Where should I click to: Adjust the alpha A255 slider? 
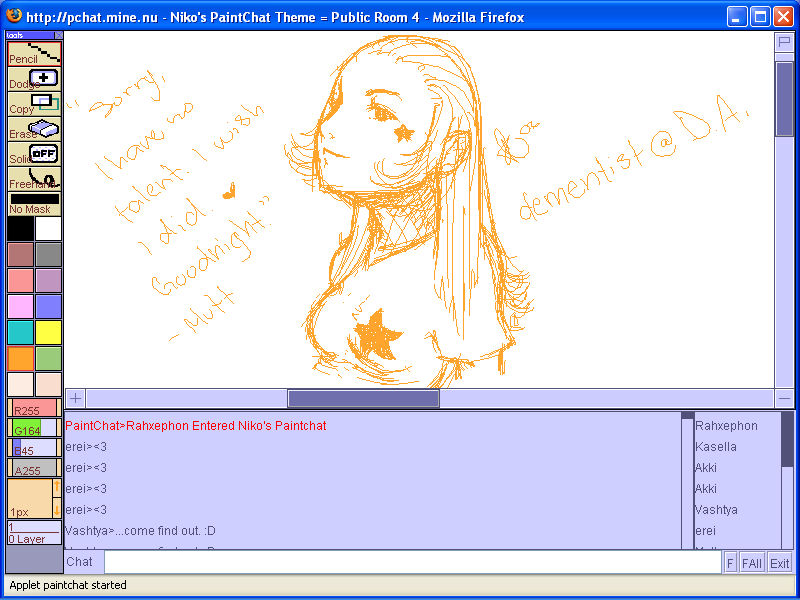(34, 468)
